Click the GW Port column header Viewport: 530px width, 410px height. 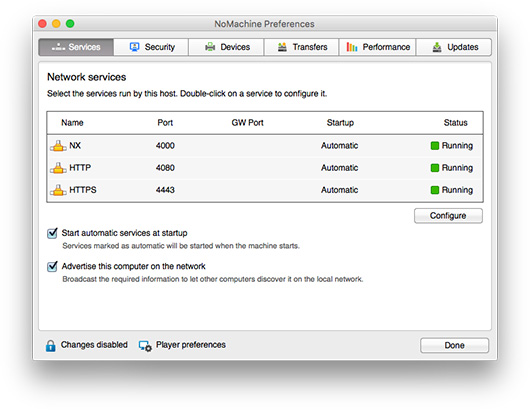[247, 123]
